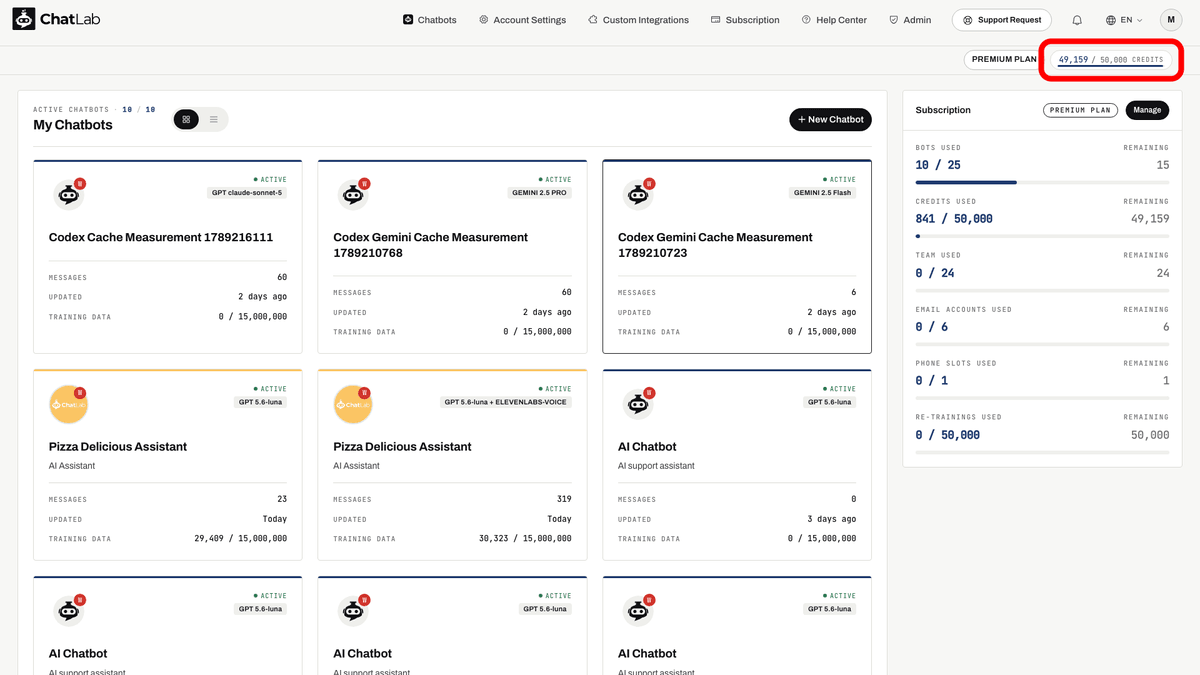Click the Phone Slots Used progress bar
Viewport: 1200px width, 675px height.
[x=1042, y=399]
